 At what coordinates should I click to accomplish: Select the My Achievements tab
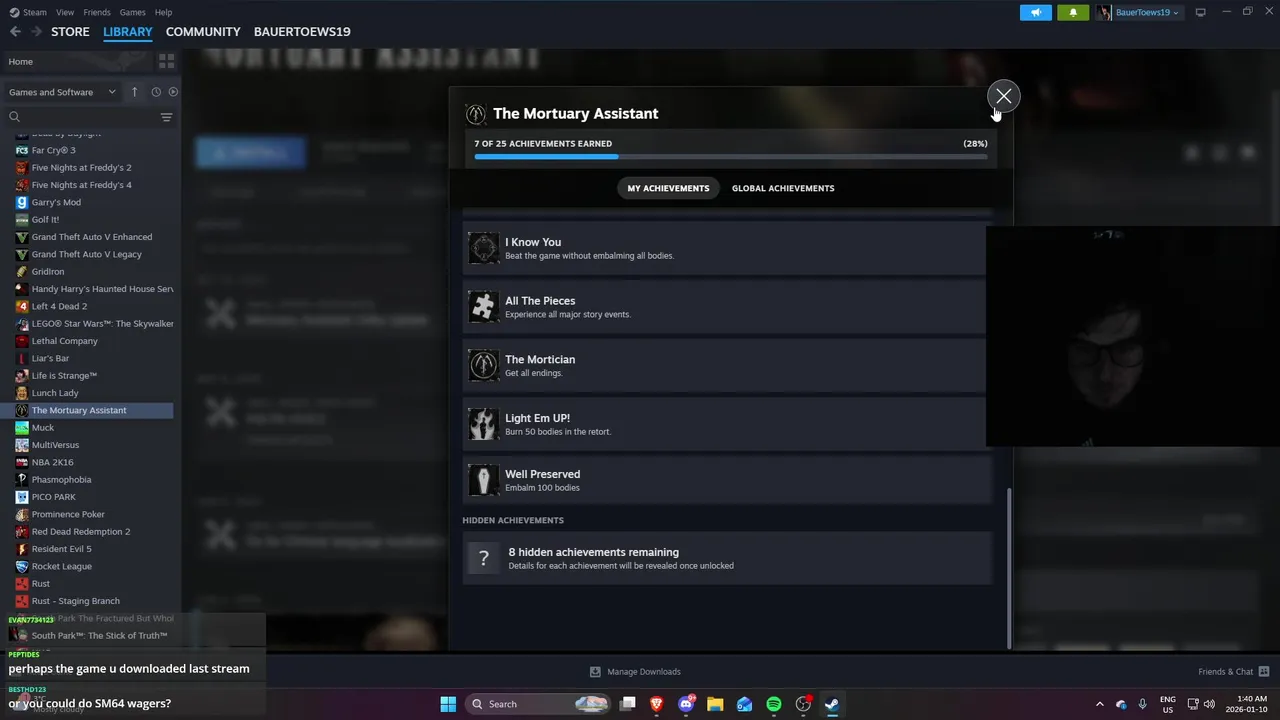[668, 188]
